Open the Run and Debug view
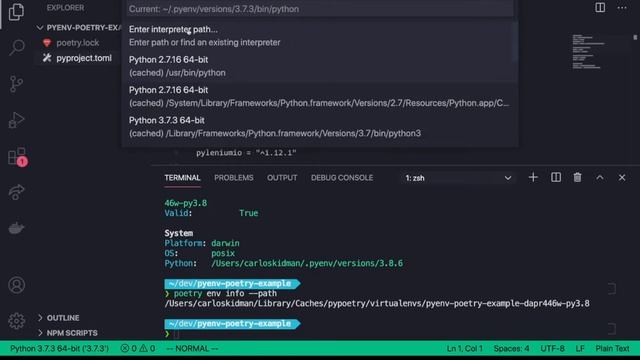Viewport: 640px width, 360px height. [x=16, y=120]
